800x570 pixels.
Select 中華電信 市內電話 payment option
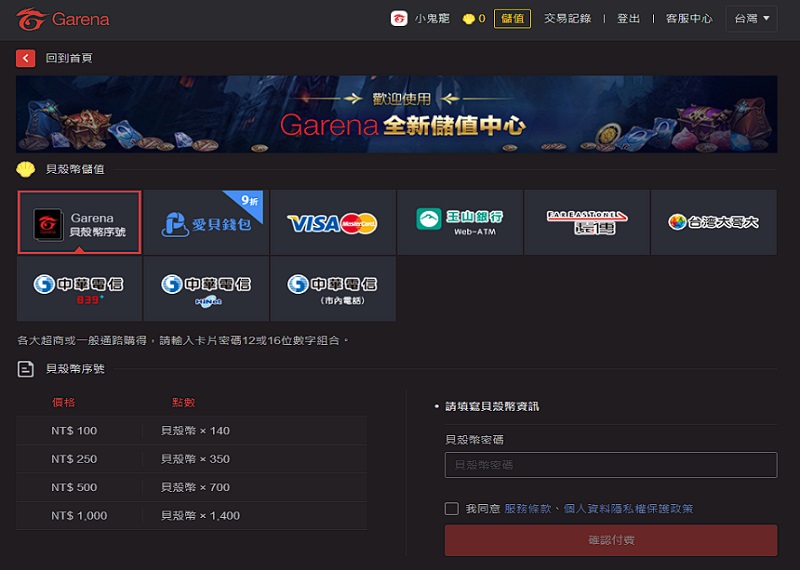pyautogui.click(x=332, y=289)
